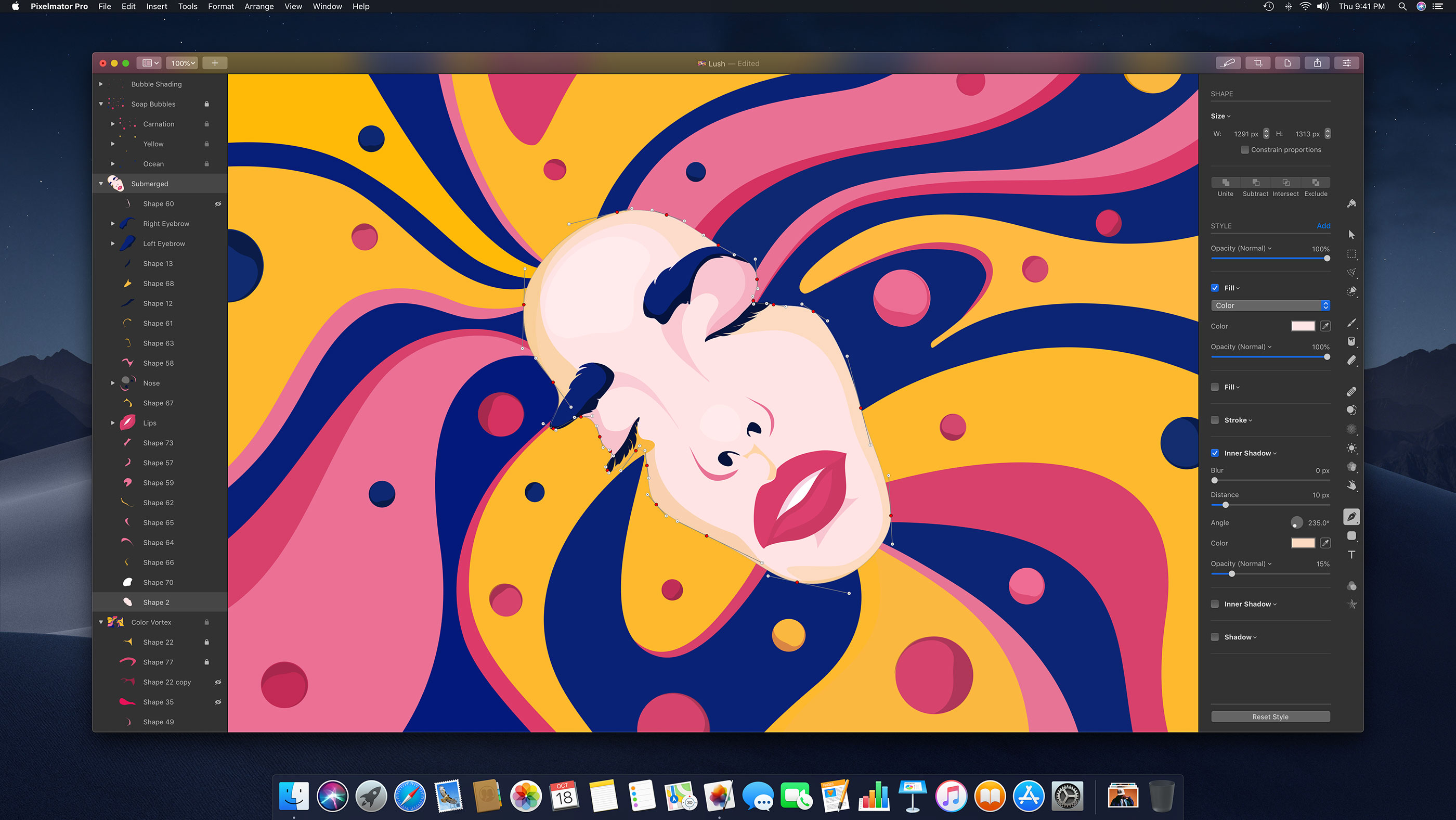This screenshot has height=820, width=1456.
Task: Toggle the Shadow checkbox in Style panel
Action: 1217,637
